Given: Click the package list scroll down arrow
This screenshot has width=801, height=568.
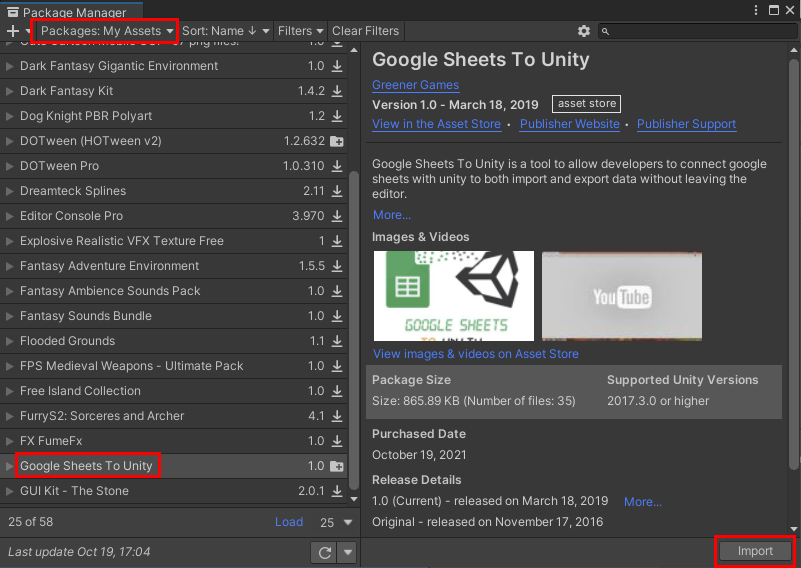Looking at the screenshot, I should click(354, 499).
